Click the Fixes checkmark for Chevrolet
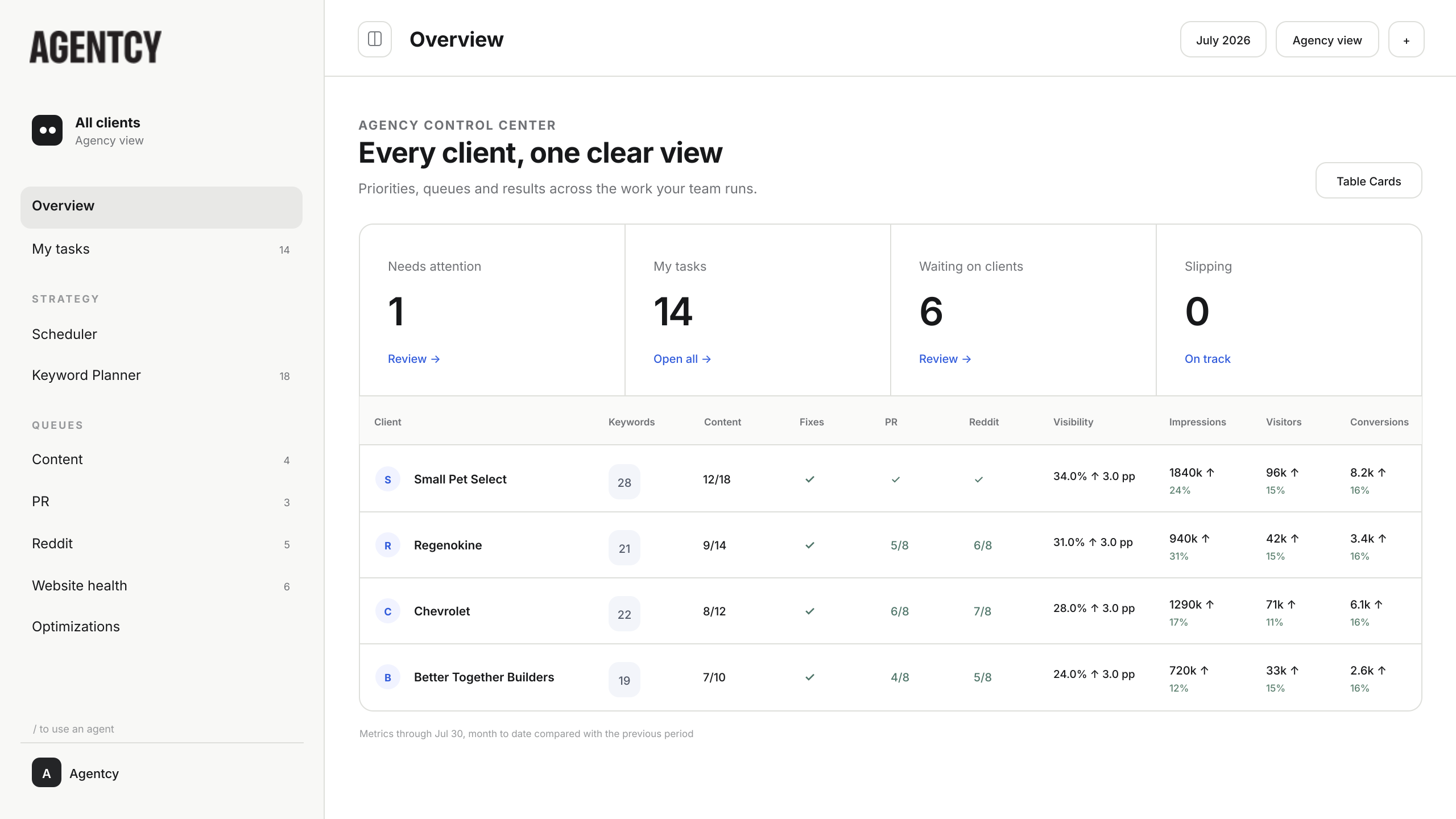The width and height of the screenshot is (1456, 819). 810,611
